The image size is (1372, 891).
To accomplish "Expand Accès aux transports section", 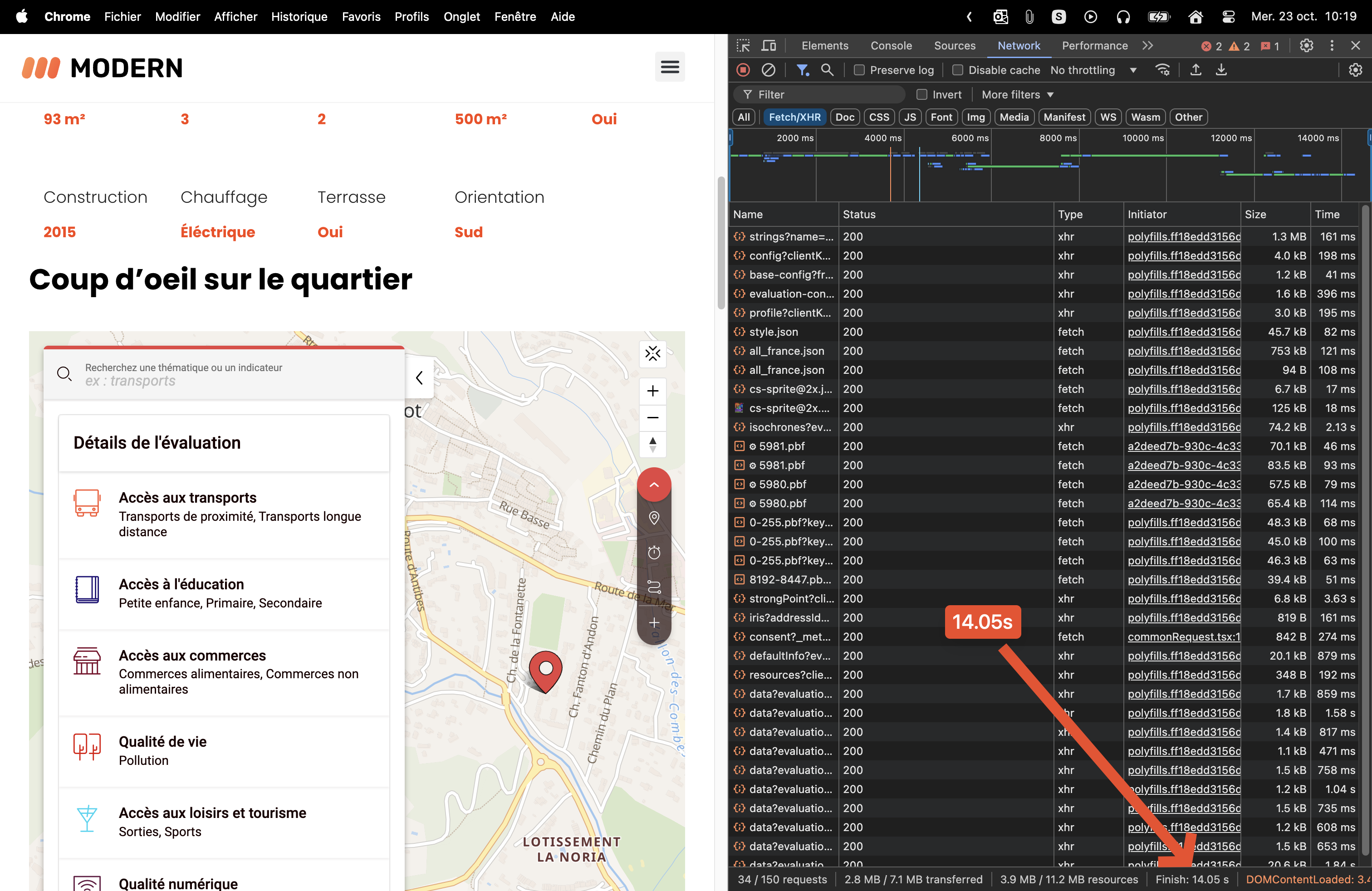I will 224,514.
